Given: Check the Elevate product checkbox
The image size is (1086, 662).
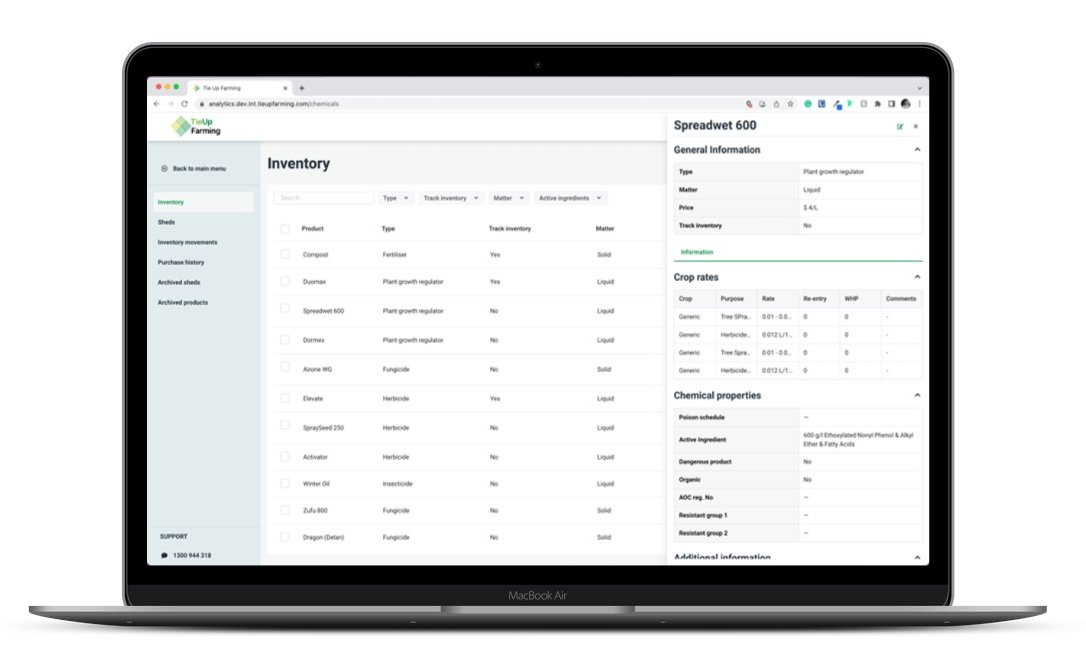Looking at the screenshot, I should click(285, 398).
